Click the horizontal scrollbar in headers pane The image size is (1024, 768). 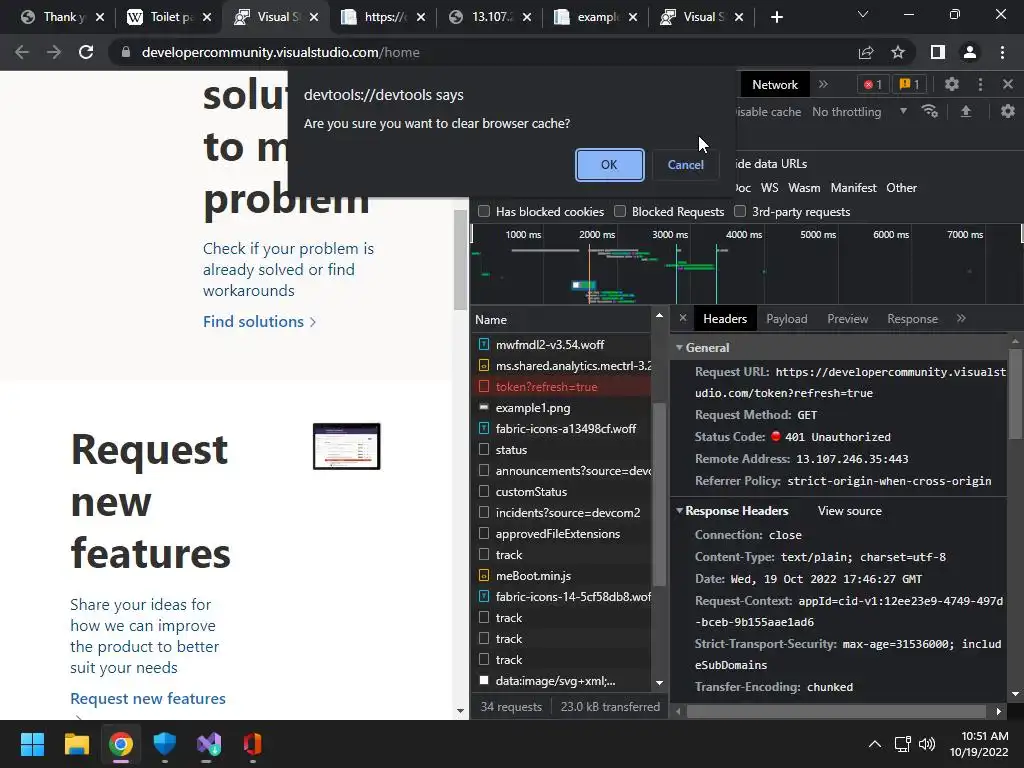coord(836,711)
